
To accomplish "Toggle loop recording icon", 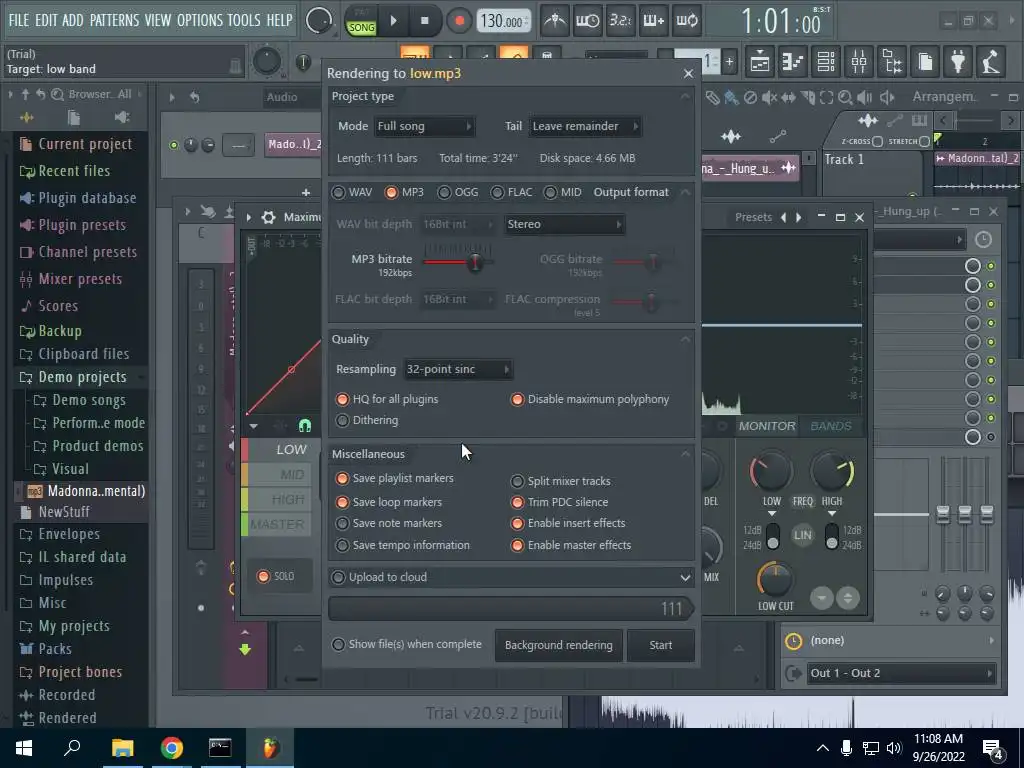I will pos(686,21).
